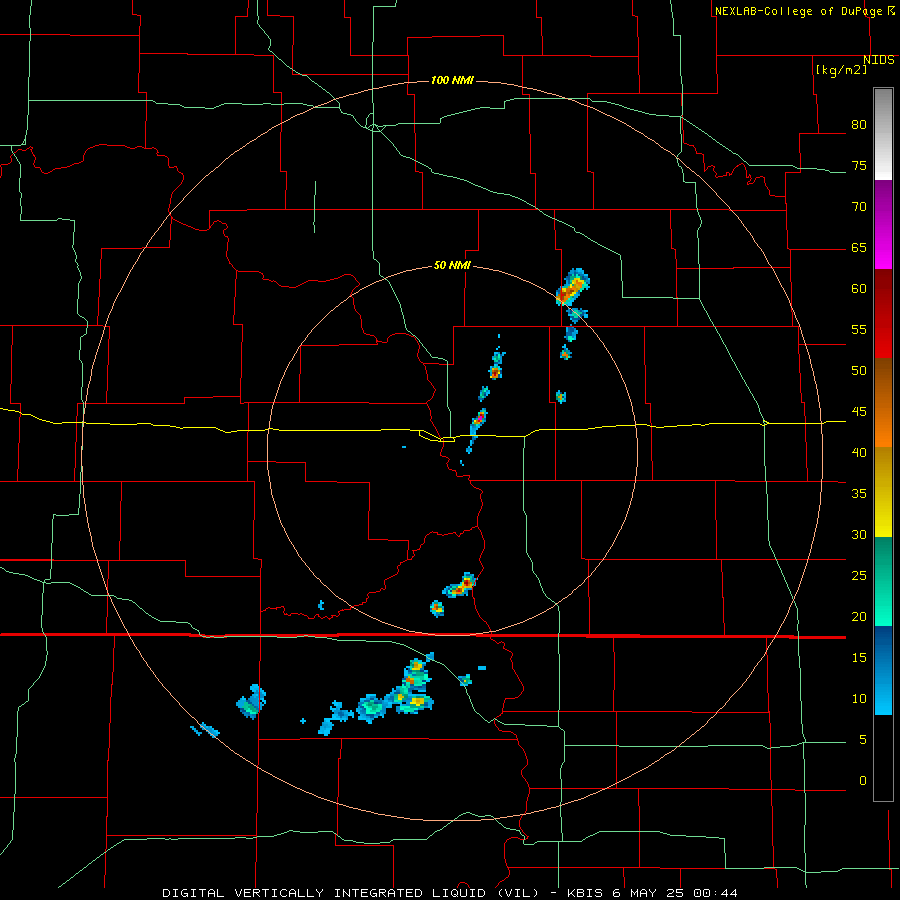
Task: Click the storm cell touching the 50 NMI ring
Action: 572,287
